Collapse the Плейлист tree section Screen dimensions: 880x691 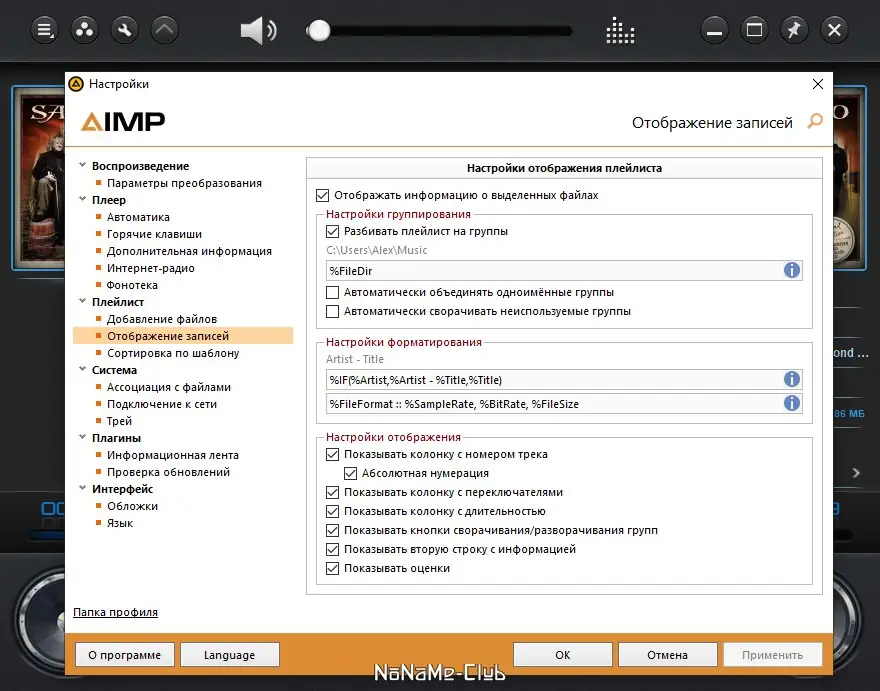tap(82, 301)
